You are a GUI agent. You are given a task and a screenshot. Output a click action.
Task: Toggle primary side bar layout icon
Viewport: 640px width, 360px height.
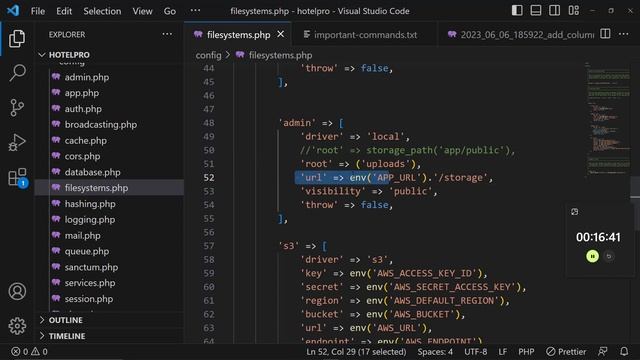click(517, 11)
